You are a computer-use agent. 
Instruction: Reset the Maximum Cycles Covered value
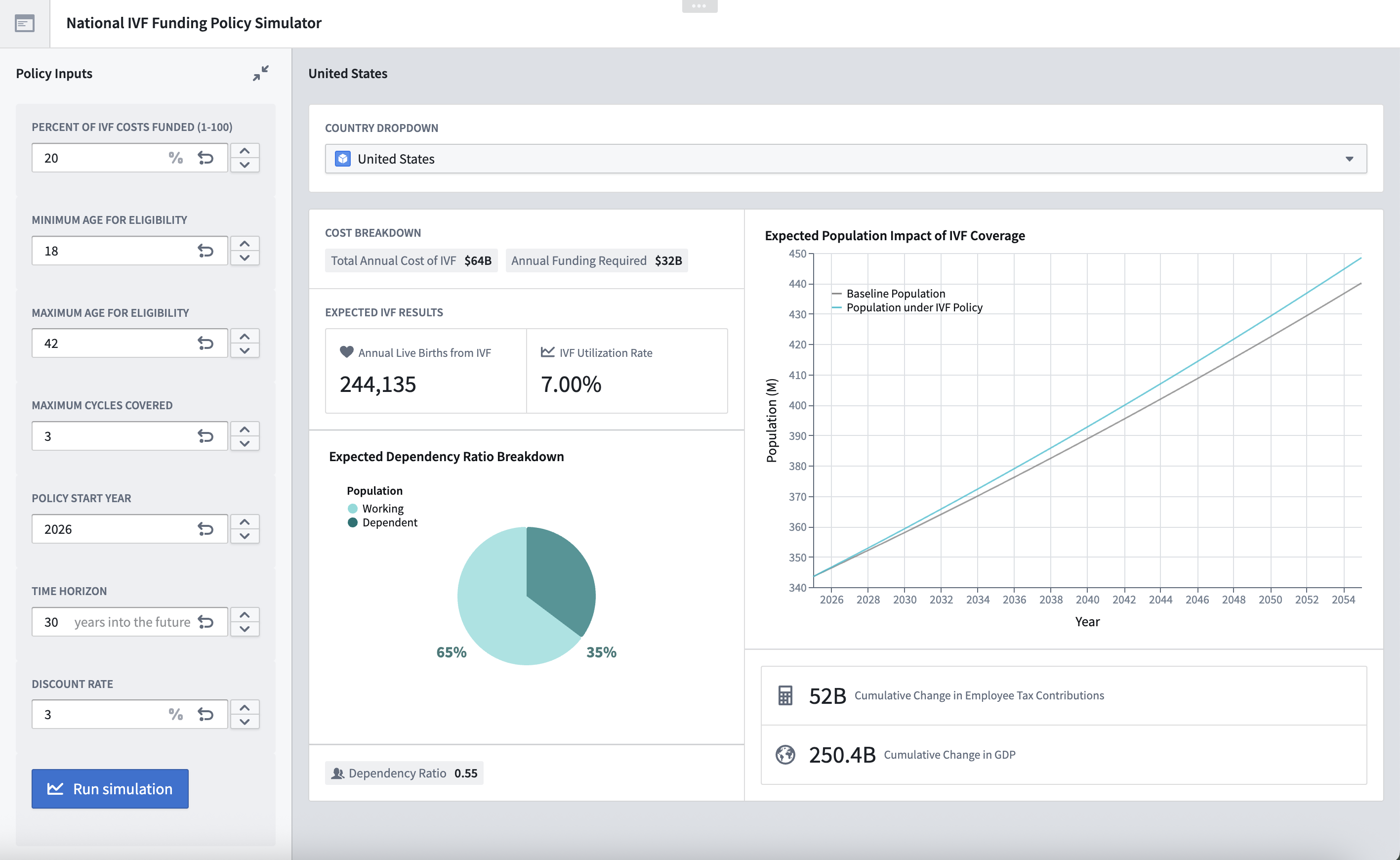tap(205, 436)
